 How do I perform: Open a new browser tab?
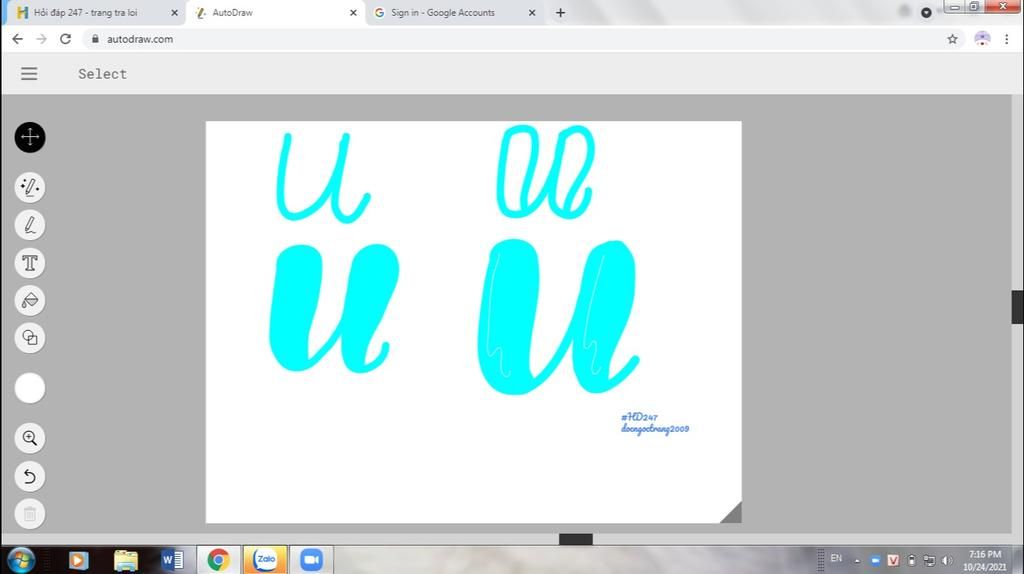(560, 13)
